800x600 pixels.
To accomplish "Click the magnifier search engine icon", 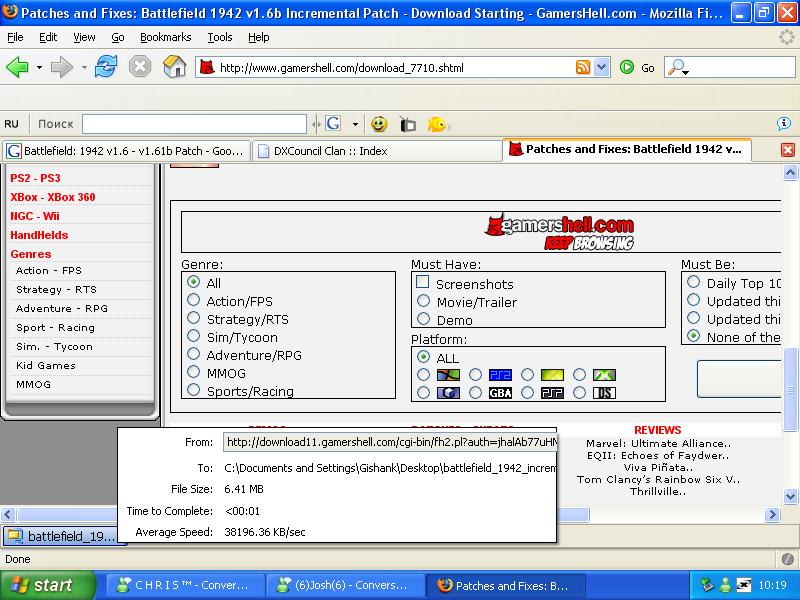I will click(679, 67).
